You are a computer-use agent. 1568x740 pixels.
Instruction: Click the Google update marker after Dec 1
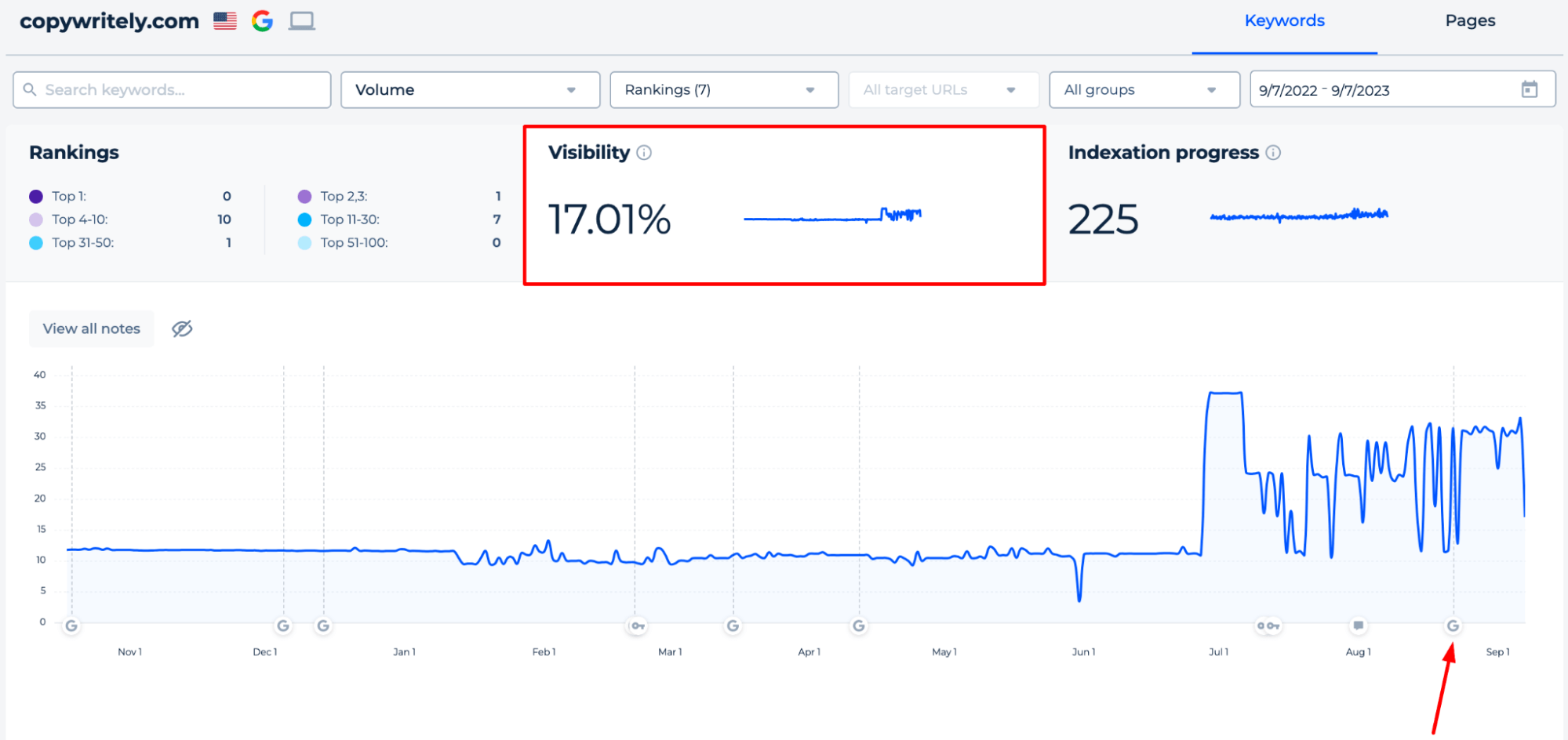coord(323,626)
